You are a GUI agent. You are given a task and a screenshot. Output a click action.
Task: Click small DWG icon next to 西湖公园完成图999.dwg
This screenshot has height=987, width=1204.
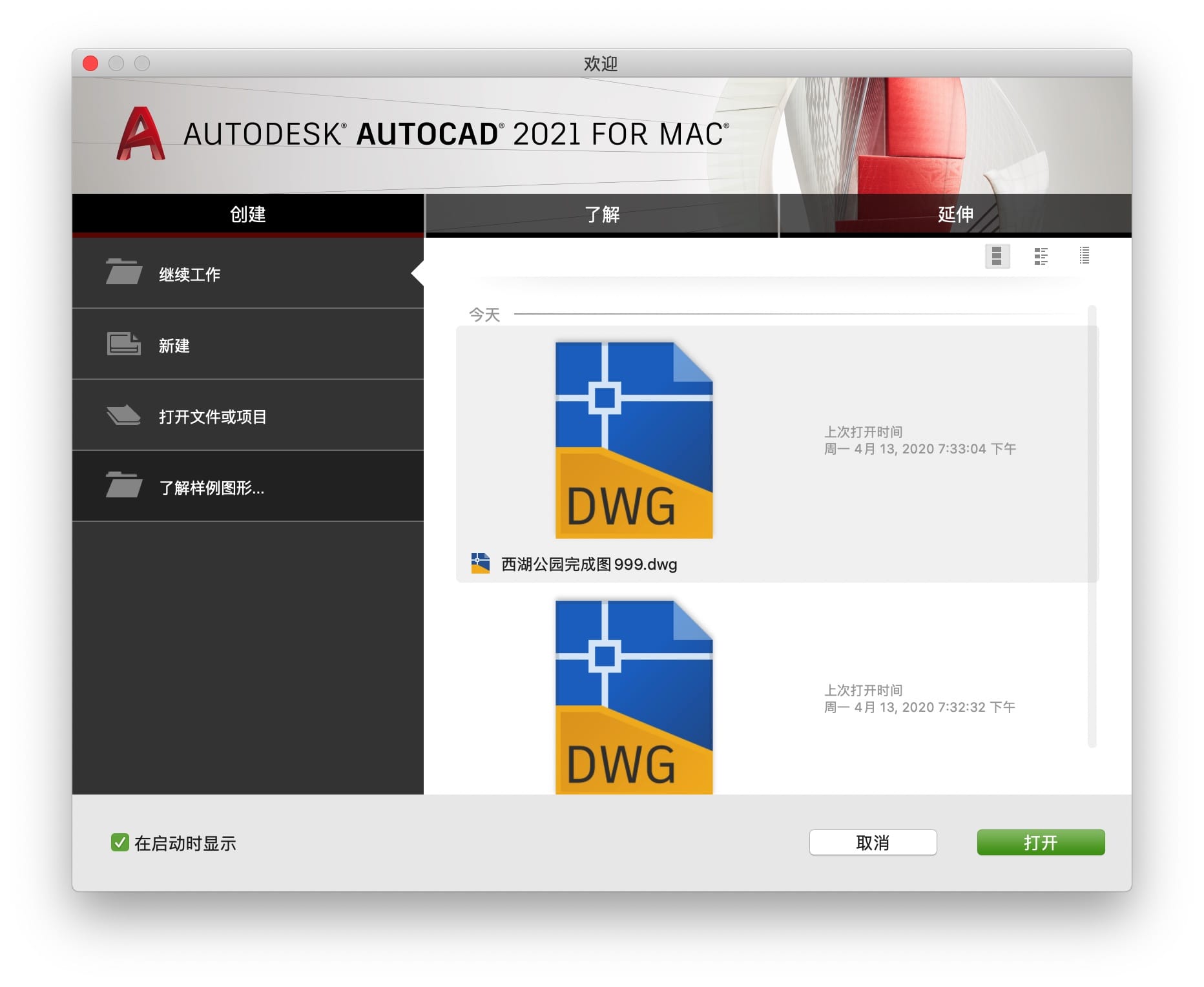coord(480,563)
